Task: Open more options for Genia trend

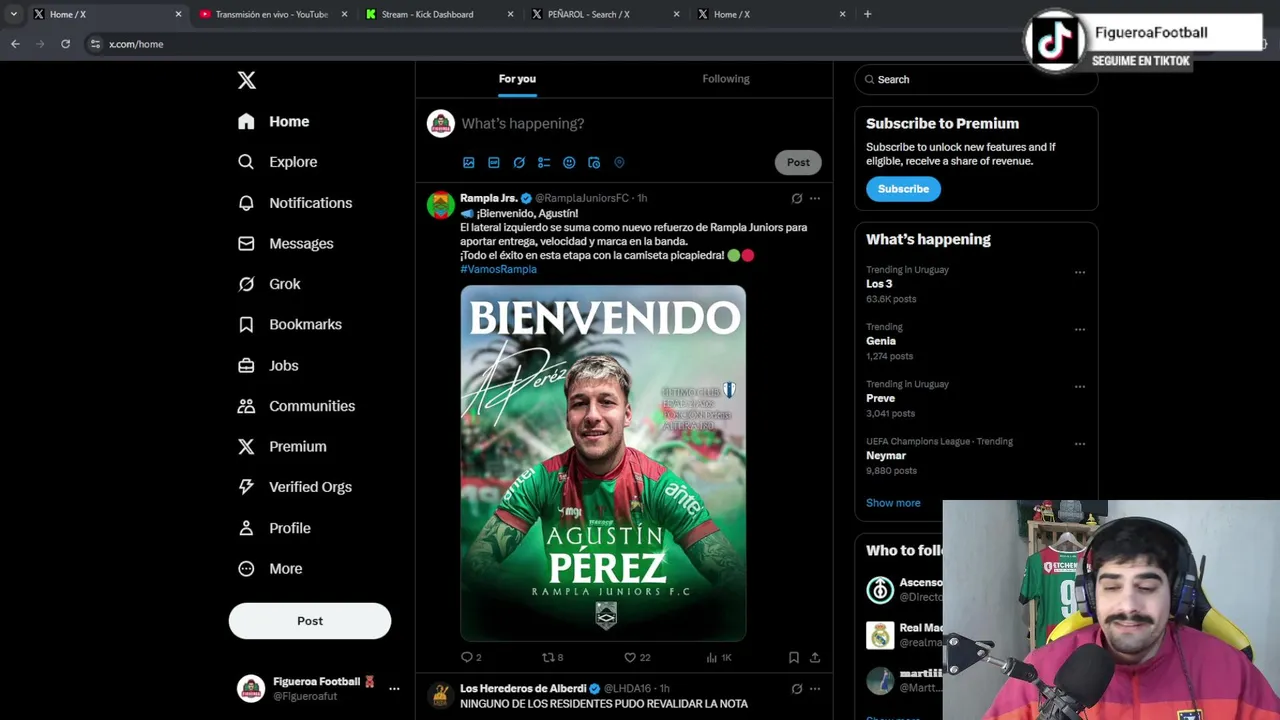Action: pos(1080,329)
